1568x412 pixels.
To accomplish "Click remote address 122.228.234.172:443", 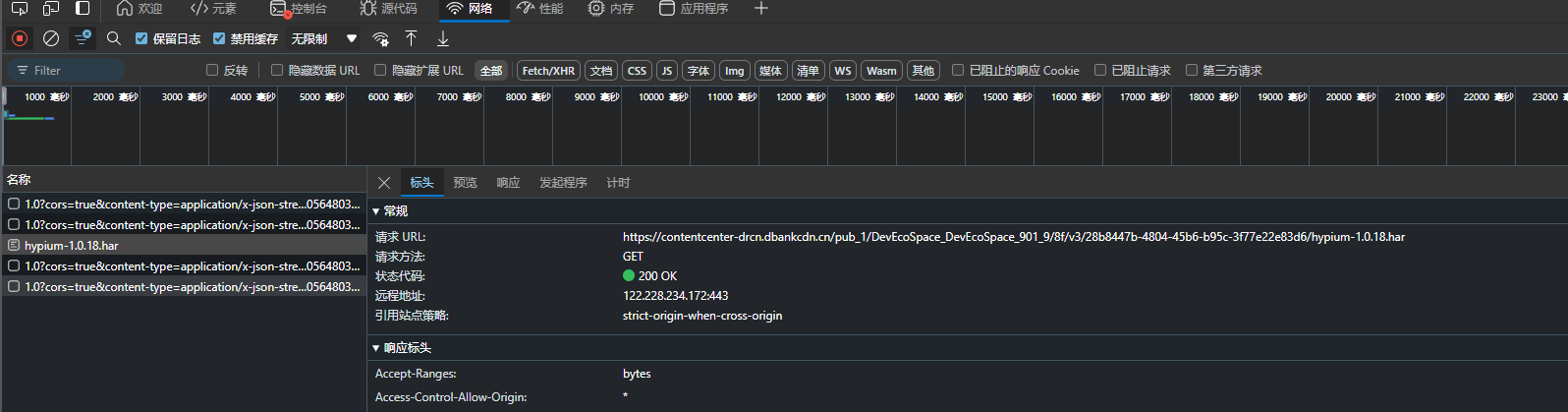I will (675, 296).
